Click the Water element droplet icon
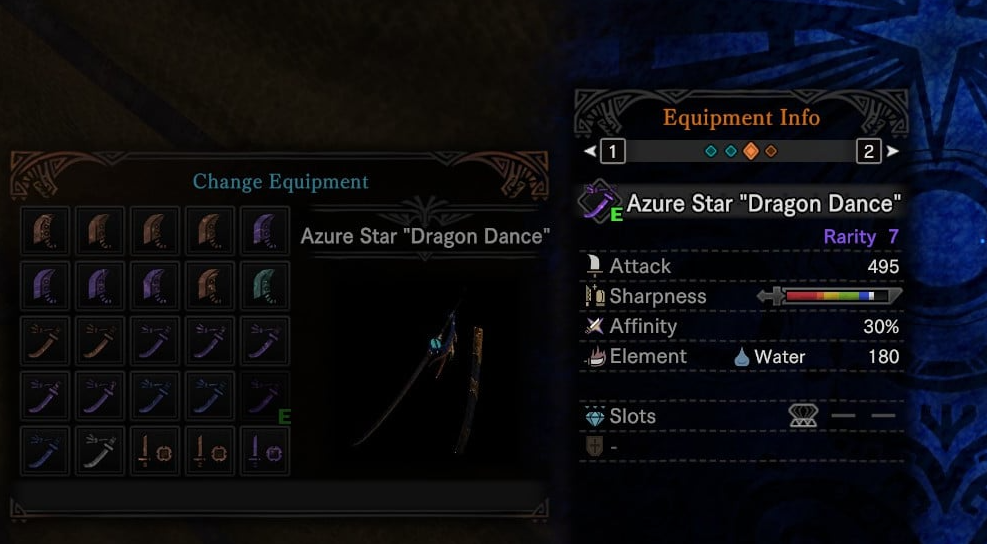This screenshot has height=544, width=987. pos(741,357)
